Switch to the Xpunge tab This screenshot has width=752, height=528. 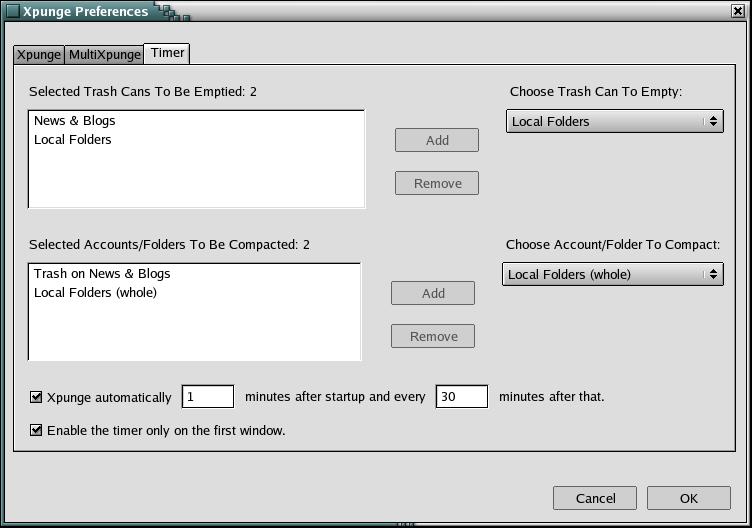(x=39, y=55)
